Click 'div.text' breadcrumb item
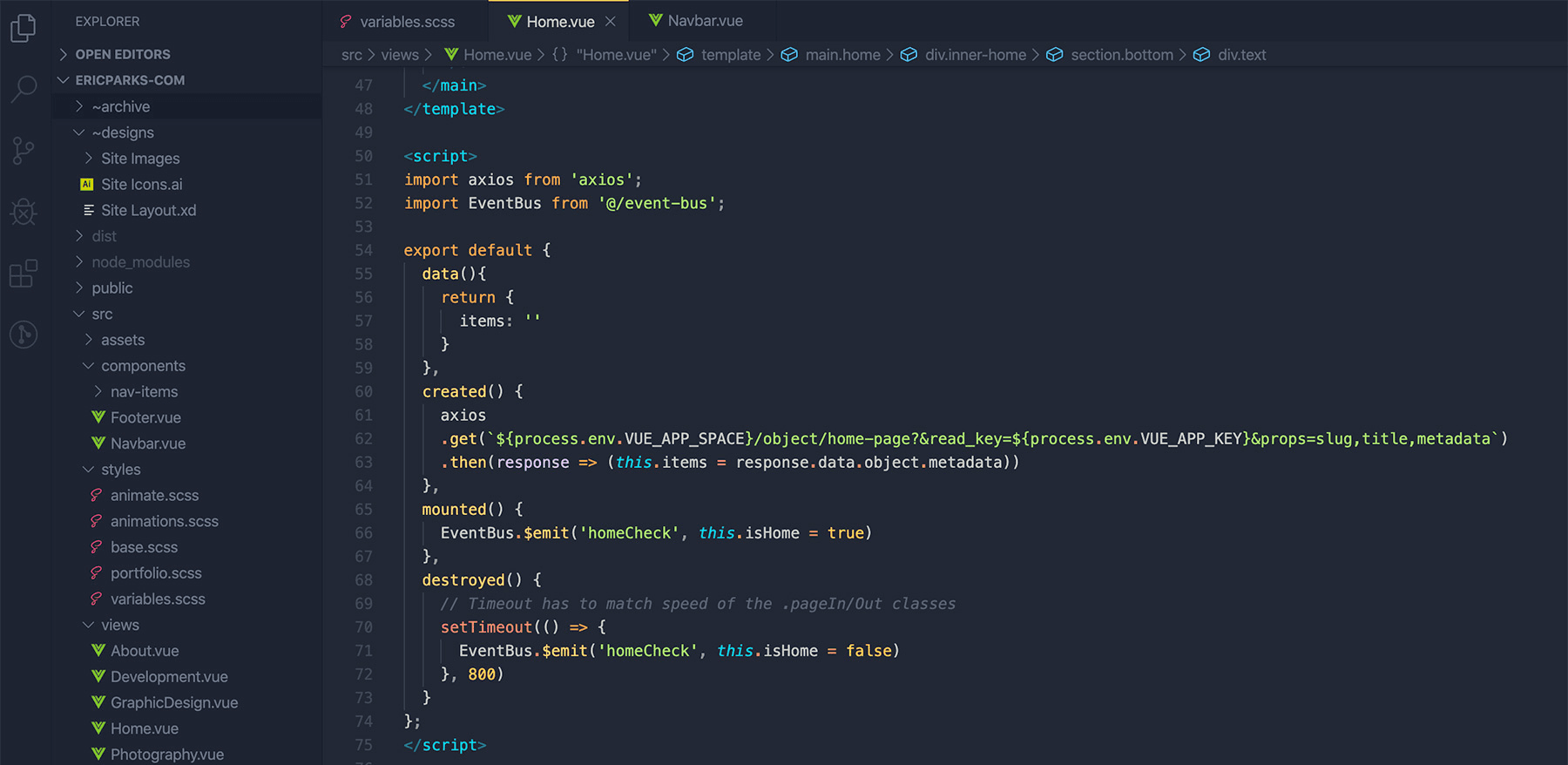 click(1241, 55)
